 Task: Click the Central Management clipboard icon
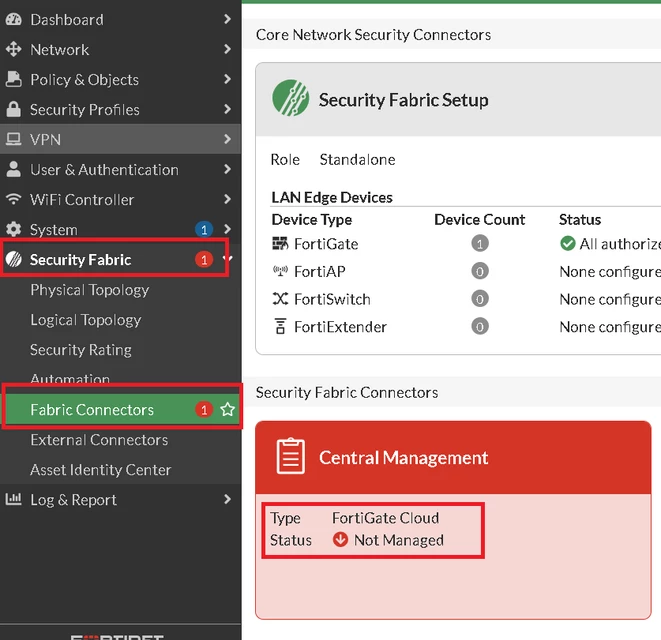point(290,456)
